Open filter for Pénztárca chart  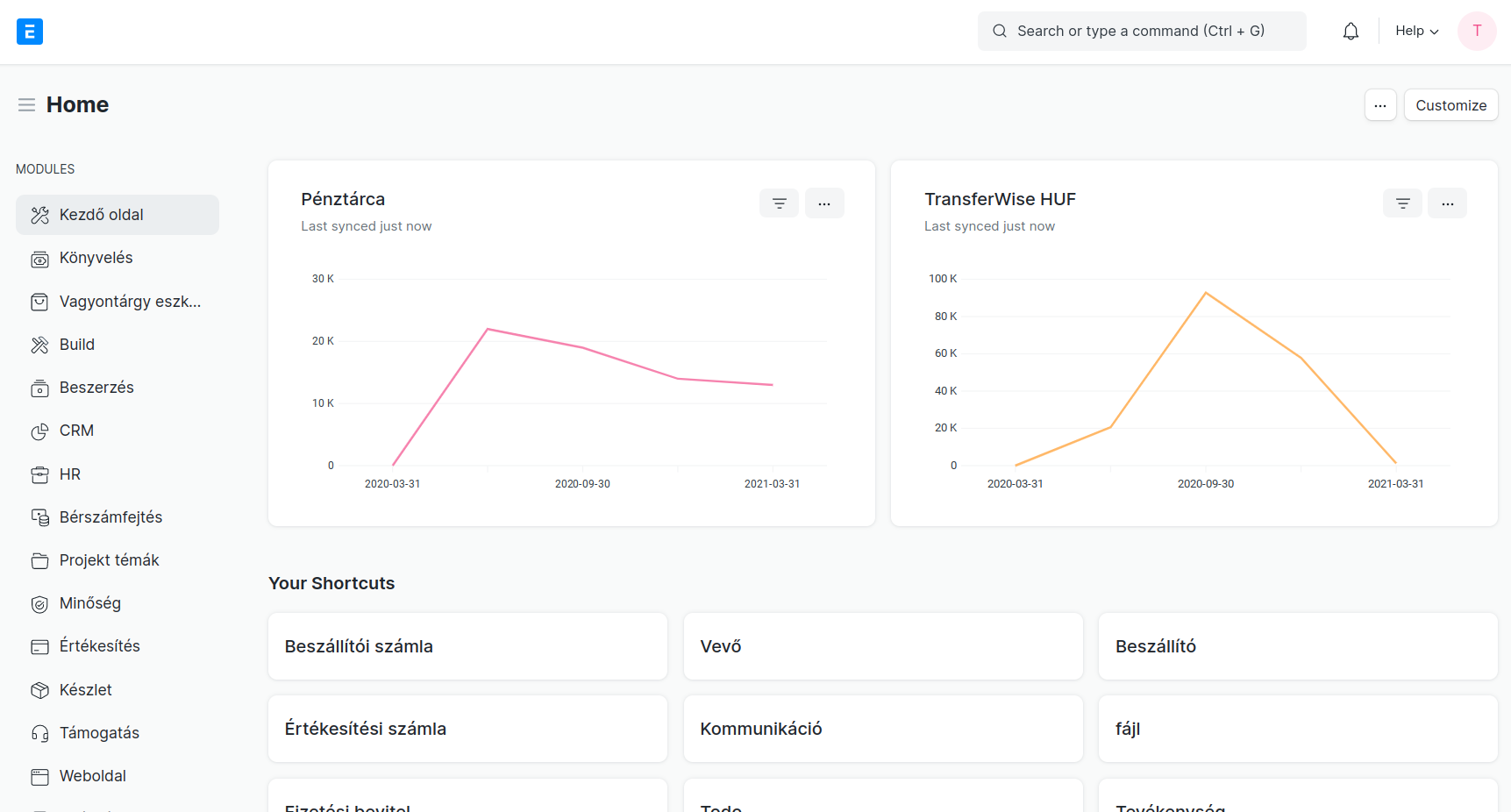point(779,203)
